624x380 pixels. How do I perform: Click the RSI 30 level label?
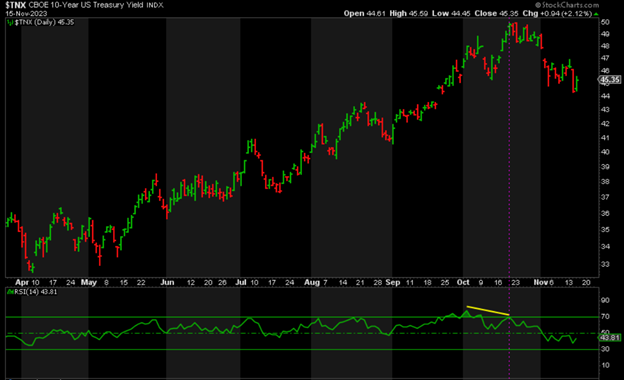pos(605,349)
